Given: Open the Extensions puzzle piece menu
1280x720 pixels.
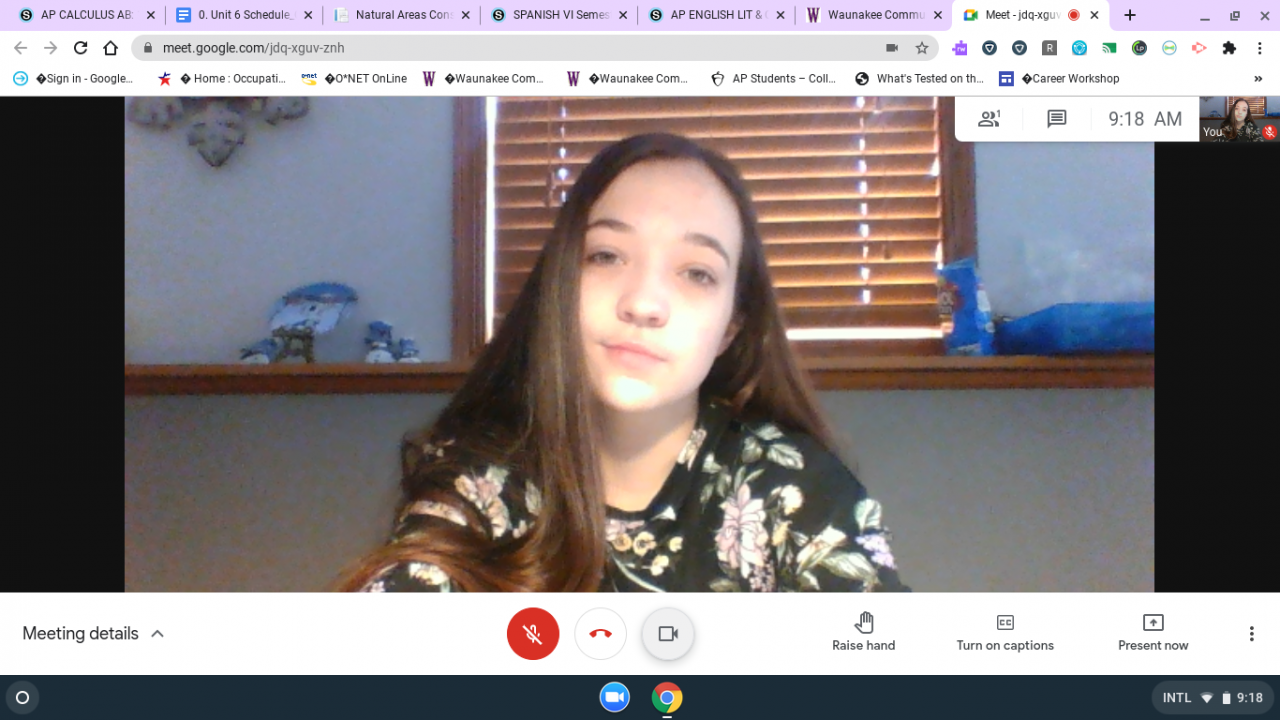Looking at the screenshot, I should point(1229,48).
